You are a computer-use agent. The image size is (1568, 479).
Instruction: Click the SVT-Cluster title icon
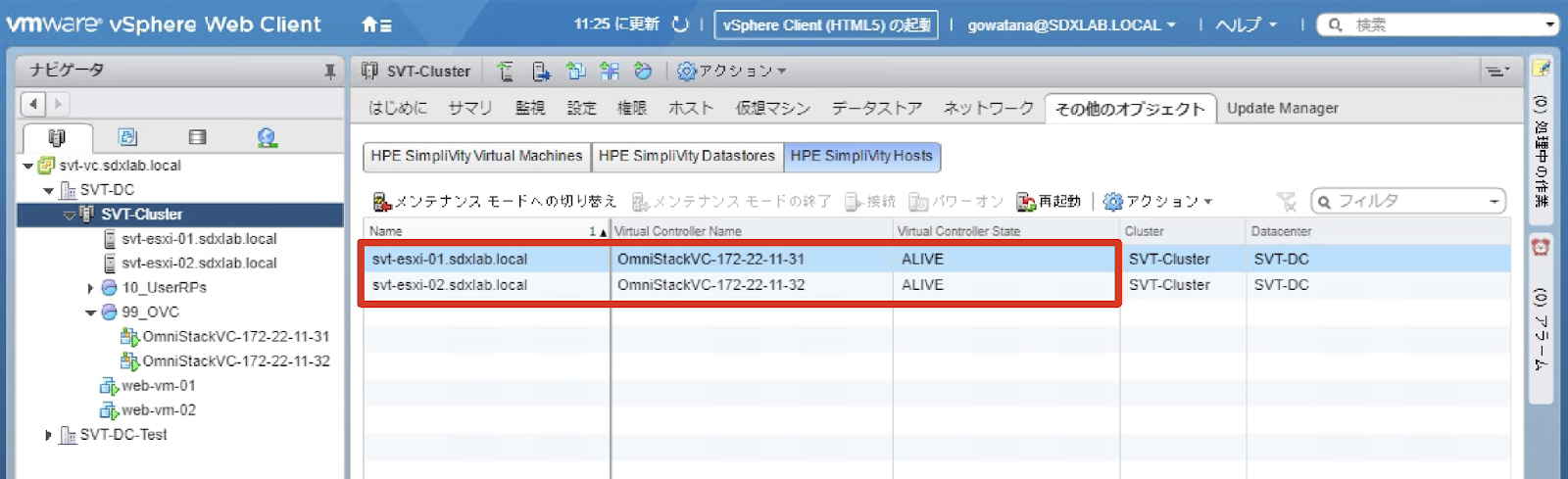(369, 71)
